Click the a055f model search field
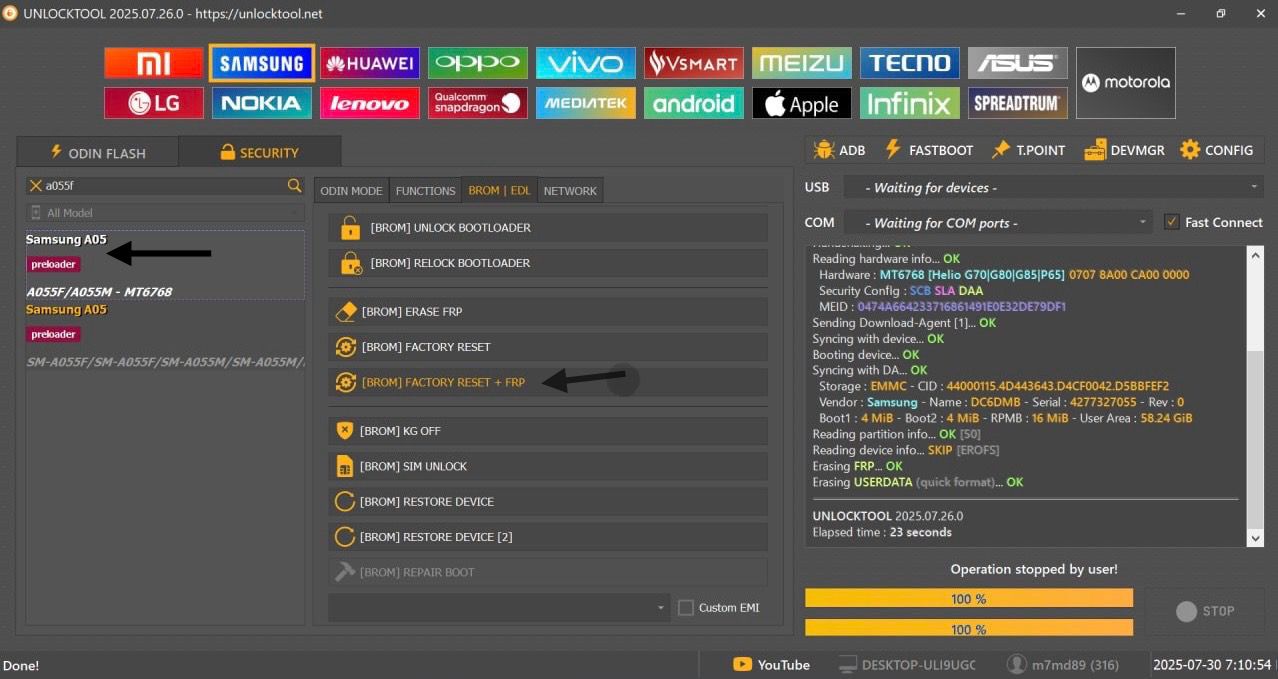Viewport: 1278px width, 679px height. (x=165, y=185)
